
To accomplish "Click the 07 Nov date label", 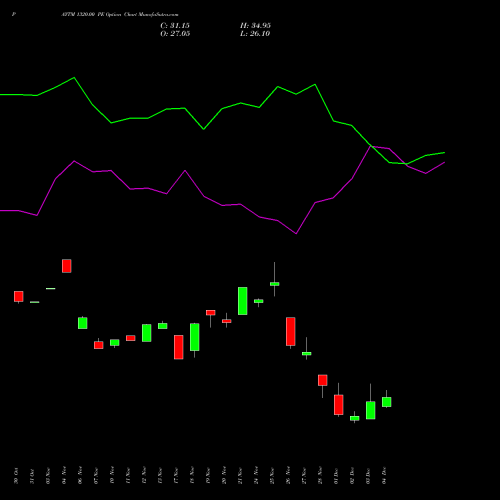I will pos(96,476).
